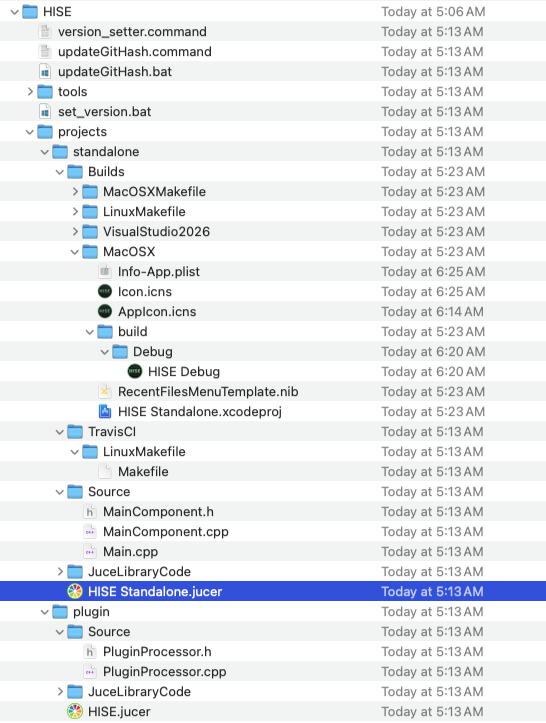Select the HISE Standalone.xcodeproj file name
This screenshot has width=546, height=723.
point(200,412)
